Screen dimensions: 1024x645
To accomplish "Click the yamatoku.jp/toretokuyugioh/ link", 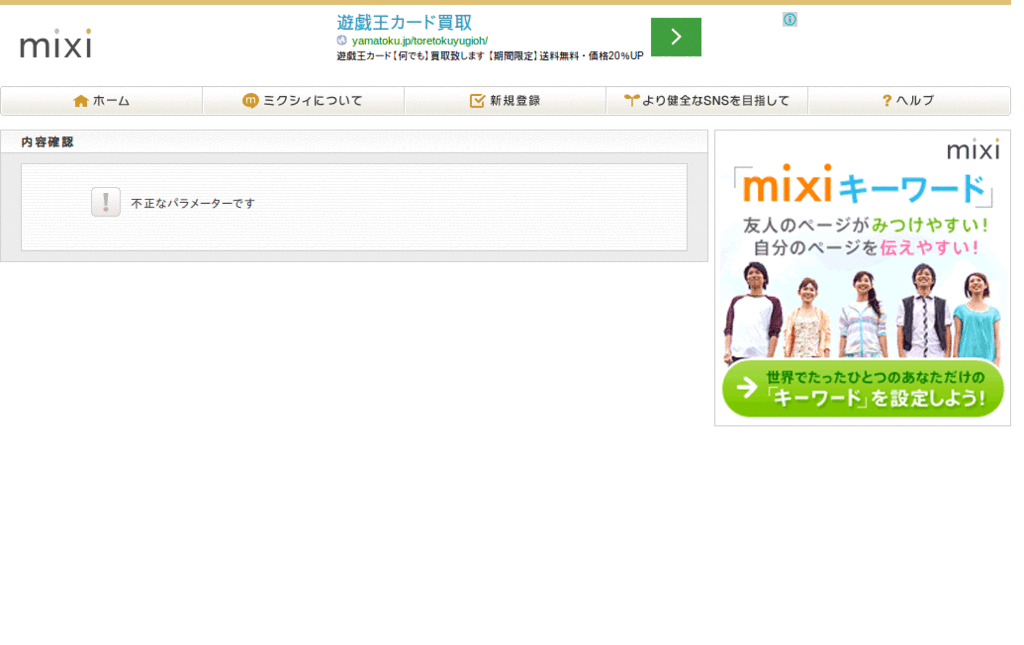I will [x=420, y=40].
